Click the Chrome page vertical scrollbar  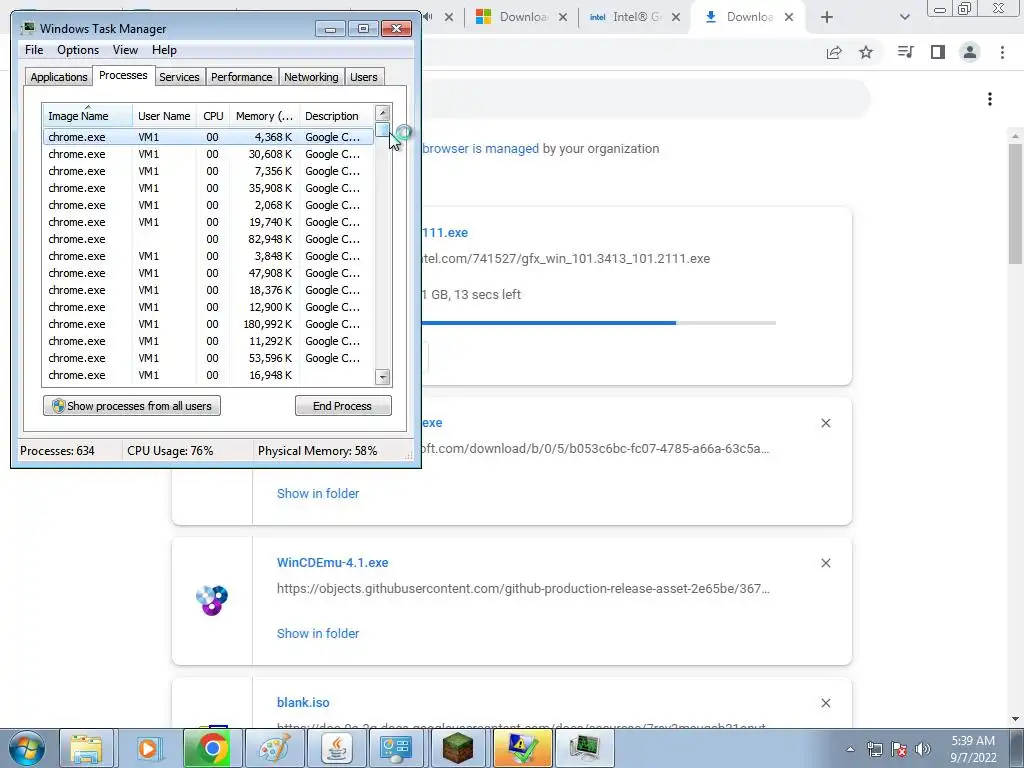(1016, 202)
